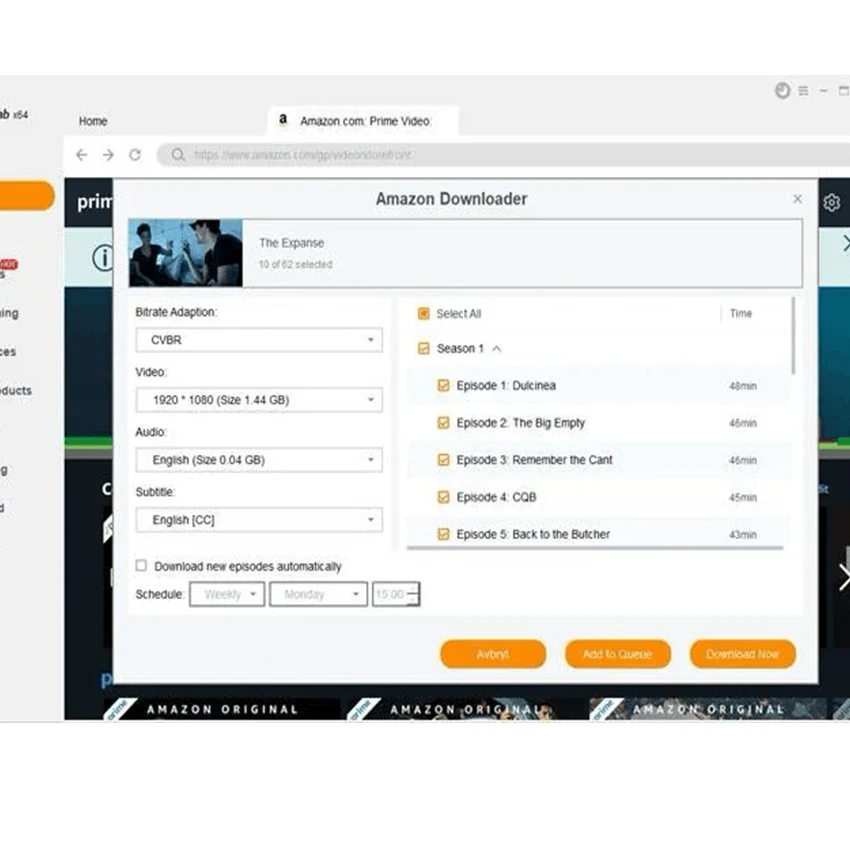Click the orange sidebar button
850x850 pixels.
tap(27, 195)
